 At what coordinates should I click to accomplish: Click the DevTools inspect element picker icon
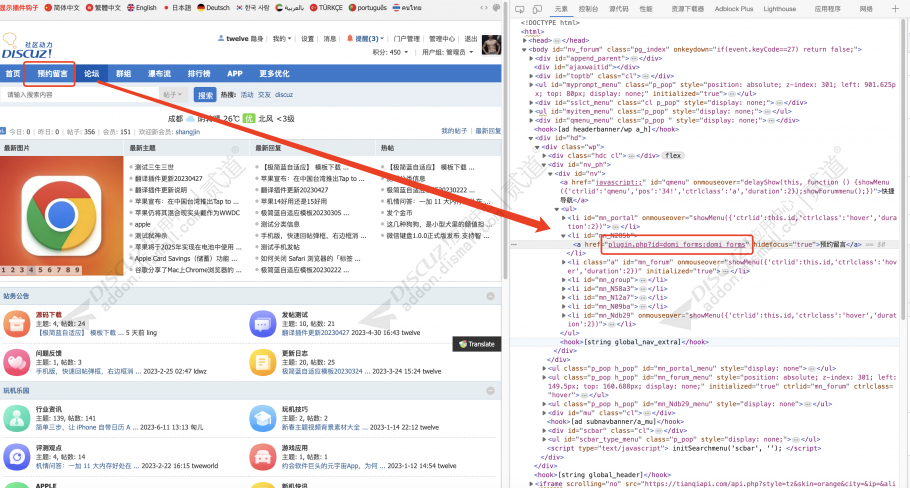pos(518,8)
